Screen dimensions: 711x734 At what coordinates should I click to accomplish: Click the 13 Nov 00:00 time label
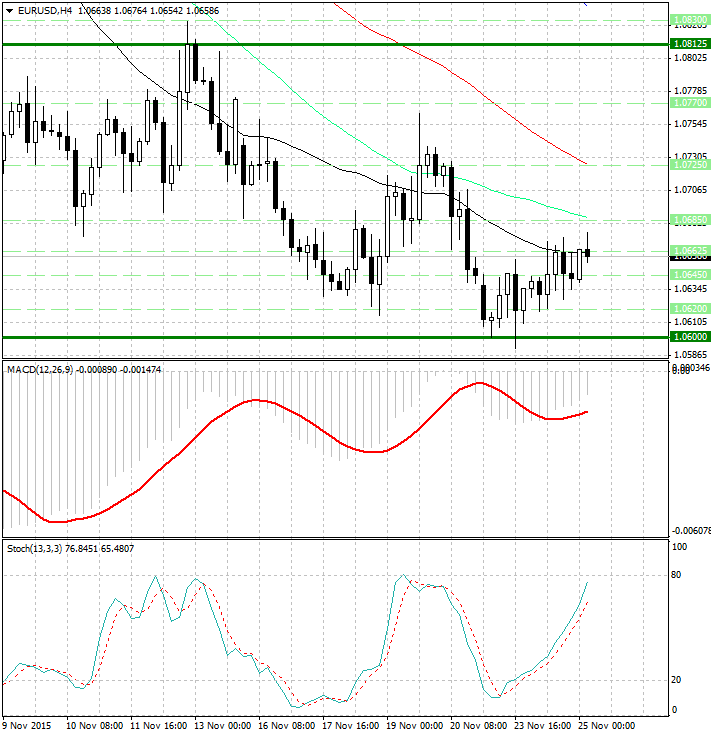(223, 726)
